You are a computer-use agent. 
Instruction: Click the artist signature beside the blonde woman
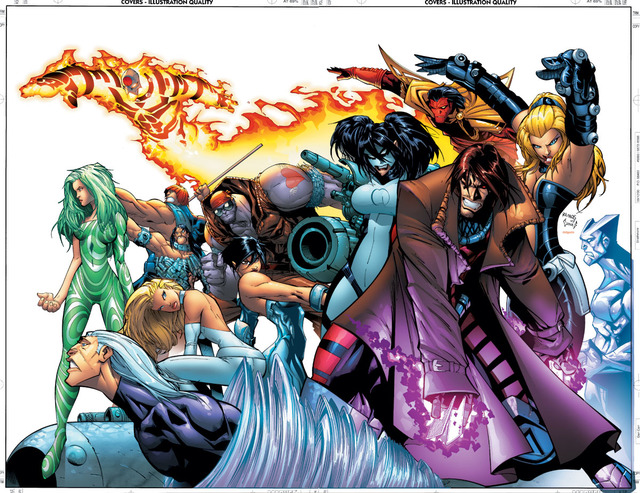pyautogui.click(x=571, y=222)
